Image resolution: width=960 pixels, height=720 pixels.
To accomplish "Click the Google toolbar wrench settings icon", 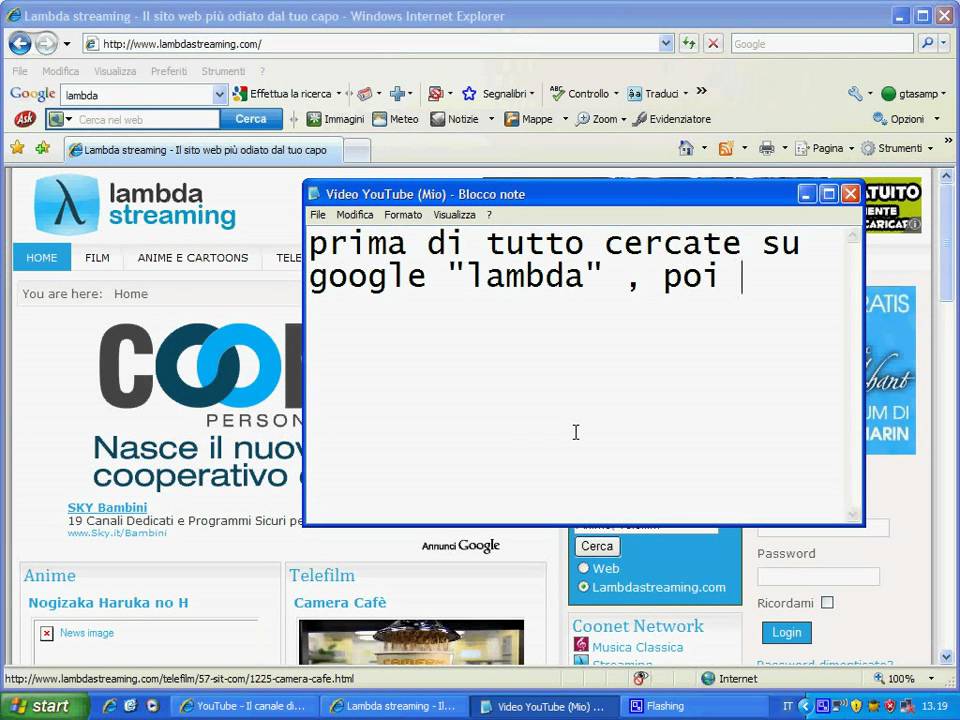I will click(x=855, y=94).
